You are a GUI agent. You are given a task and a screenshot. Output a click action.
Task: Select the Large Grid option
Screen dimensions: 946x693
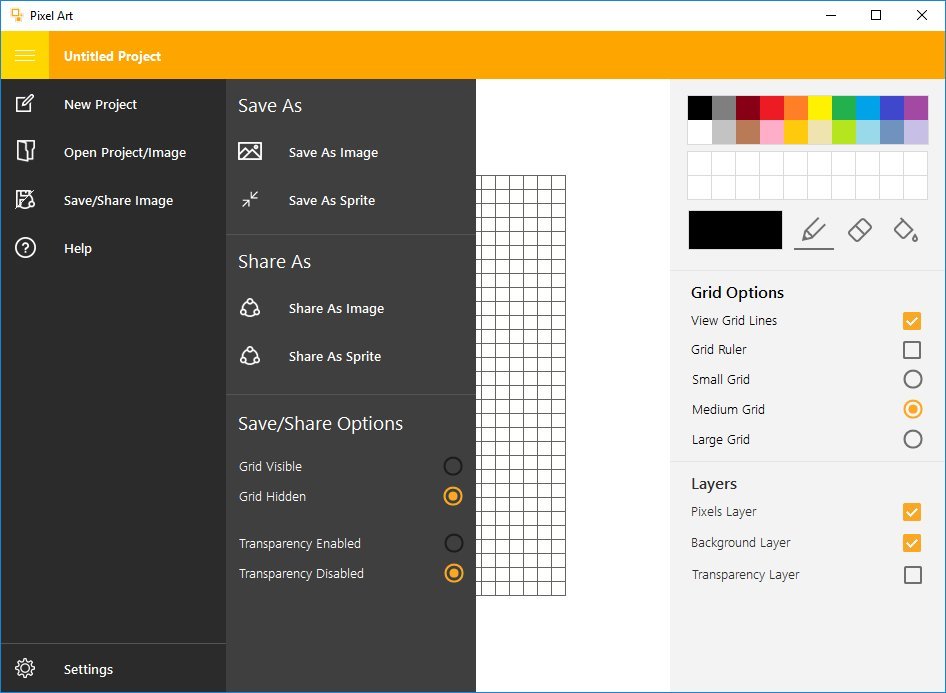click(912, 439)
